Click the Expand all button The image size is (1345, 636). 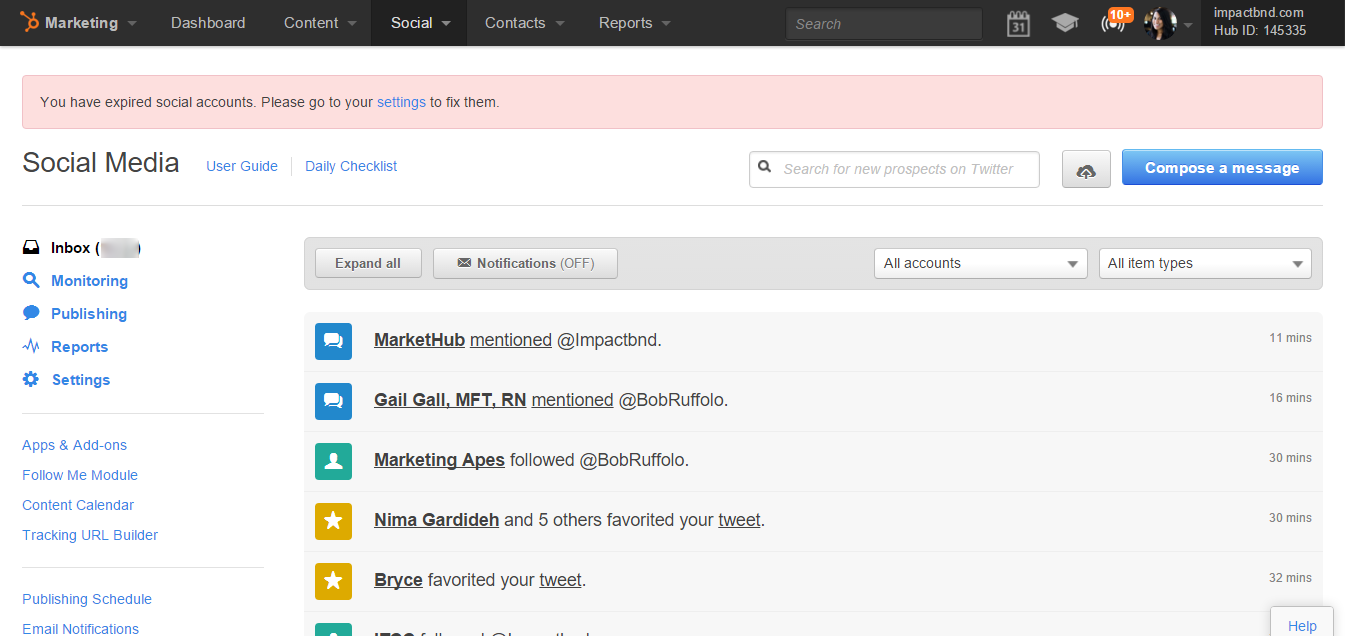(x=368, y=263)
